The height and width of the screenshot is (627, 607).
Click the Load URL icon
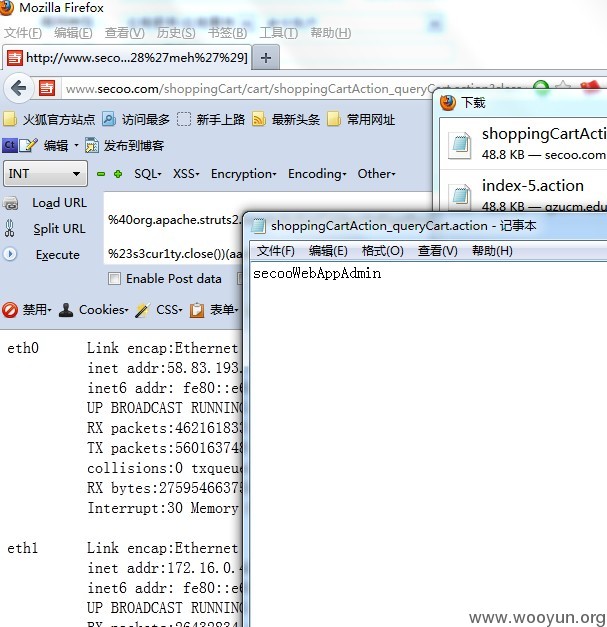pos(10,203)
